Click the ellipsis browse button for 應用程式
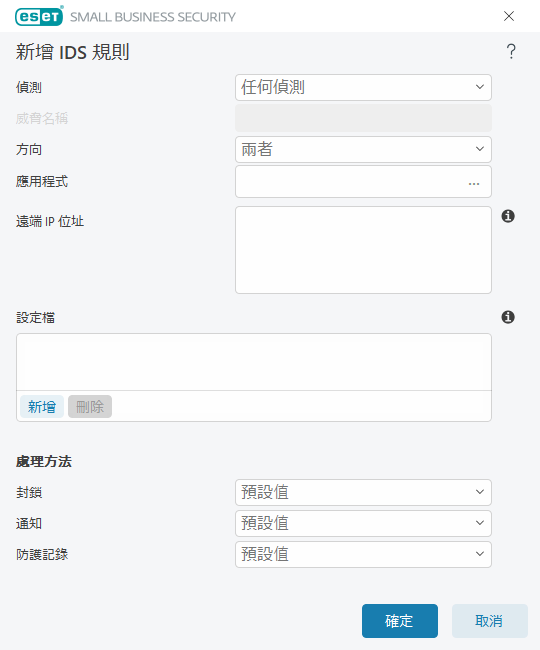Viewport: 540px width, 650px height. click(474, 183)
